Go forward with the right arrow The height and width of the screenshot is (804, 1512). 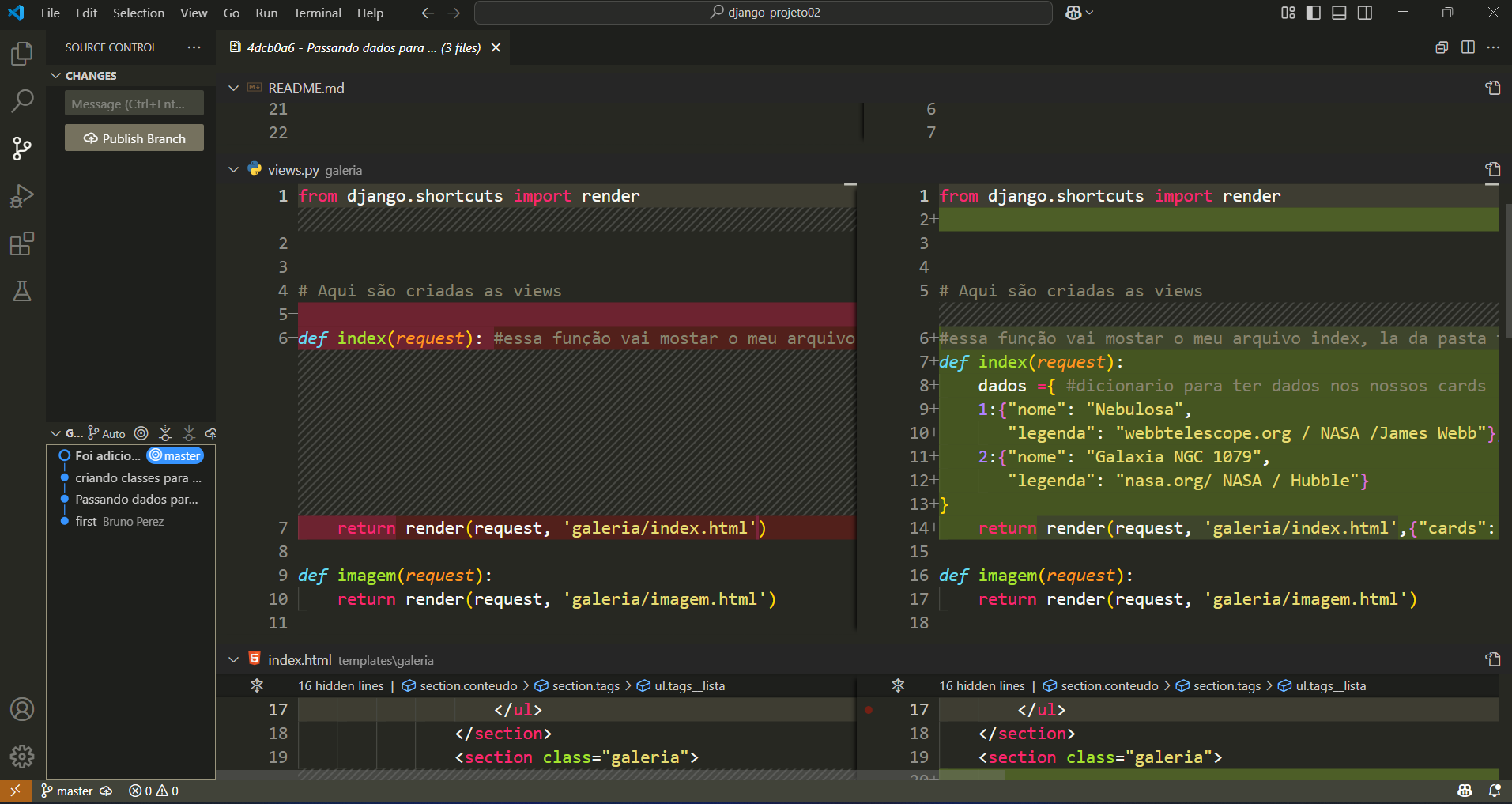[454, 13]
